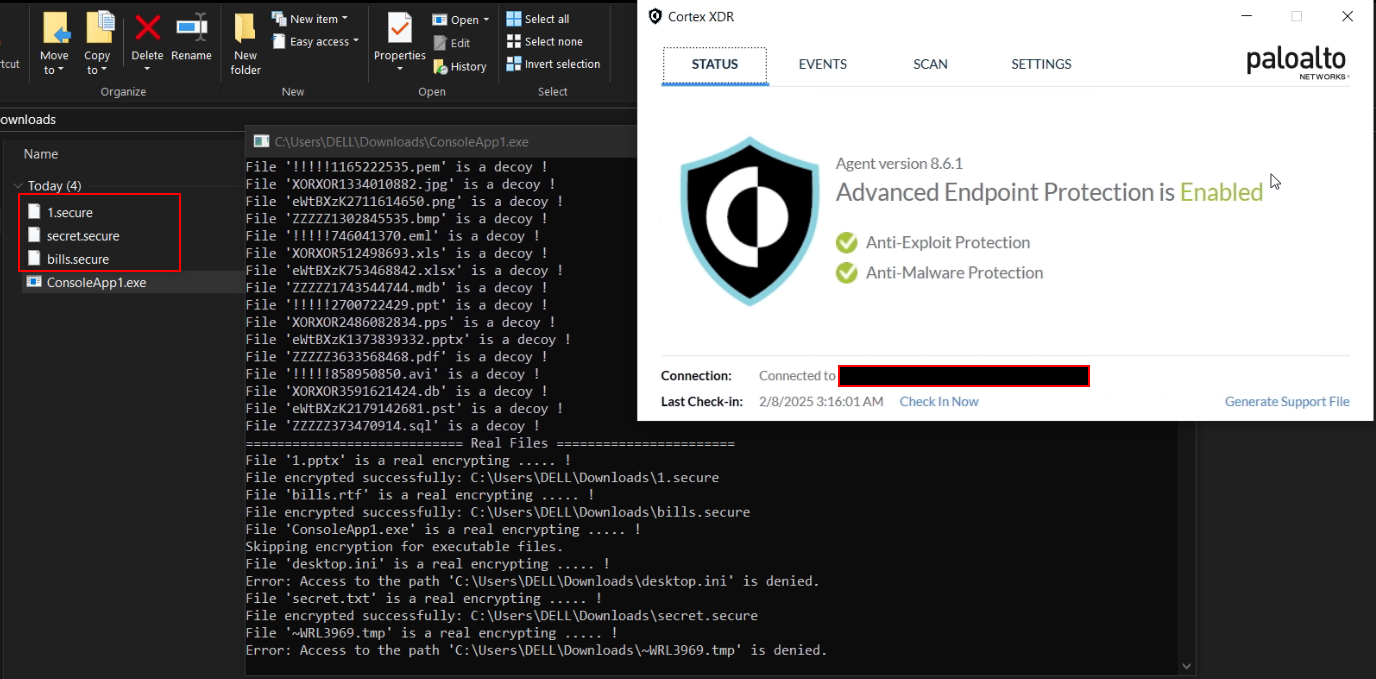Click the paloalto networks logo
Screen dimensions: 1376x679
pyautogui.click(x=1297, y=62)
